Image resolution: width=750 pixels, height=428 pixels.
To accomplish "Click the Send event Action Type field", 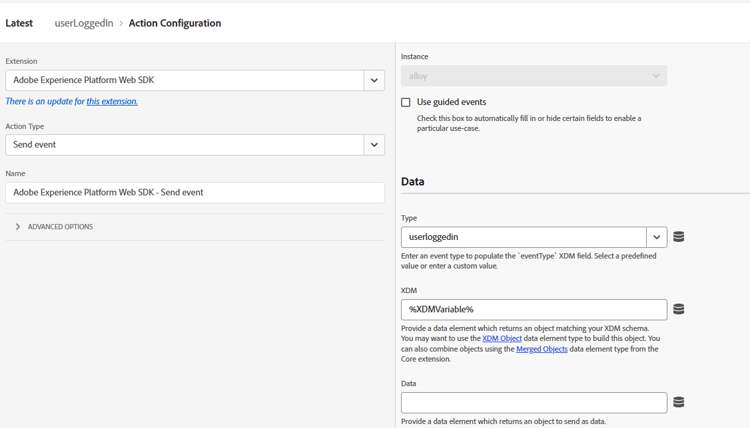I will tap(184, 145).
